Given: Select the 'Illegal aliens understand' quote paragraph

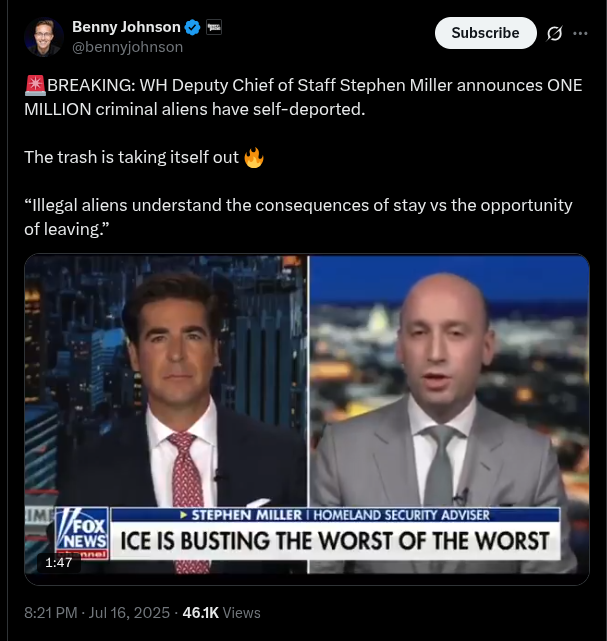Looking at the screenshot, I should pyautogui.click(x=298, y=217).
